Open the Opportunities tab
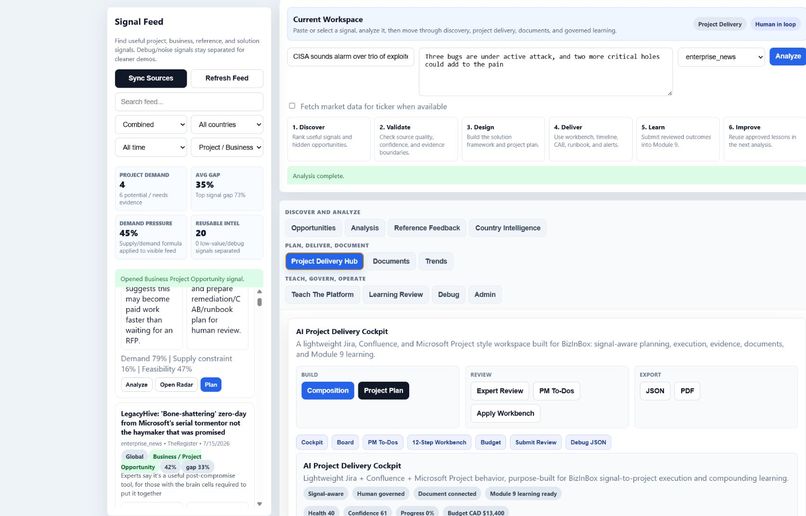The image size is (806, 516). coord(313,228)
